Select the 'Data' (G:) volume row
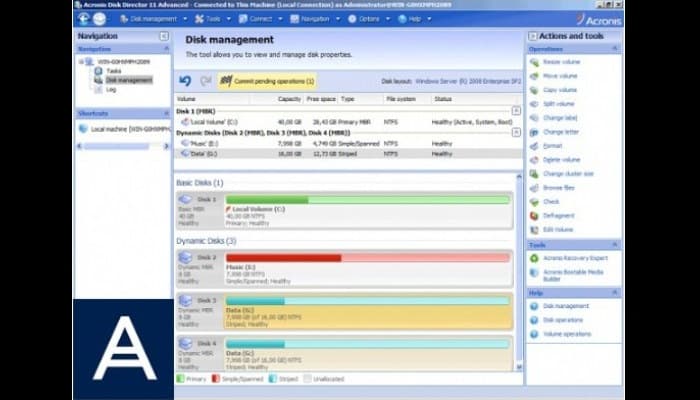Screen dimensions: 700x400 [x=347, y=154]
